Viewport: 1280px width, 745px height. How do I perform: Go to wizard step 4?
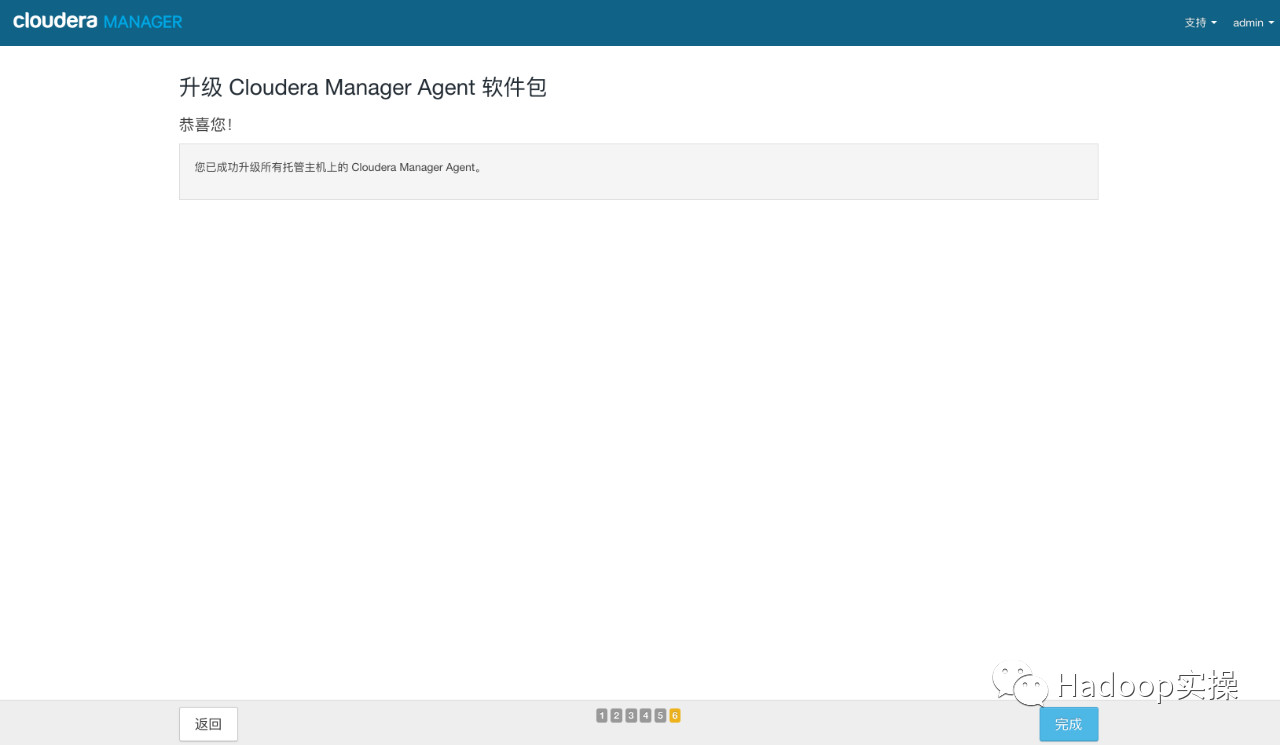pos(645,715)
